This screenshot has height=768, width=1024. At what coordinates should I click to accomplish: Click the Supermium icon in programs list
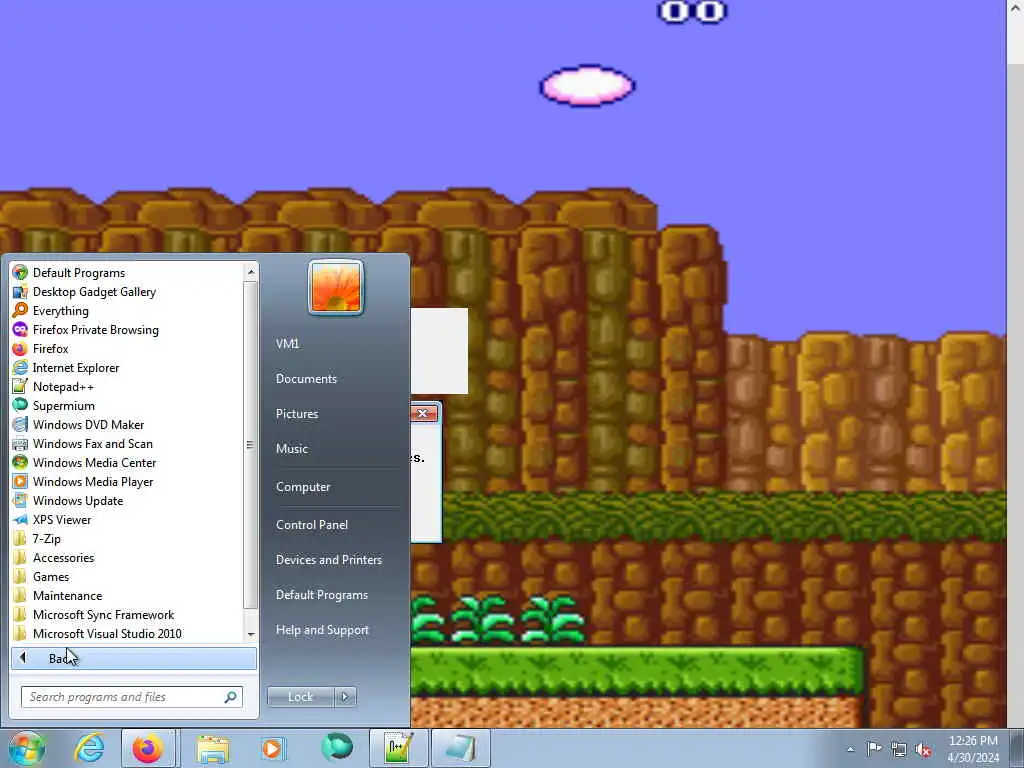click(x=20, y=406)
